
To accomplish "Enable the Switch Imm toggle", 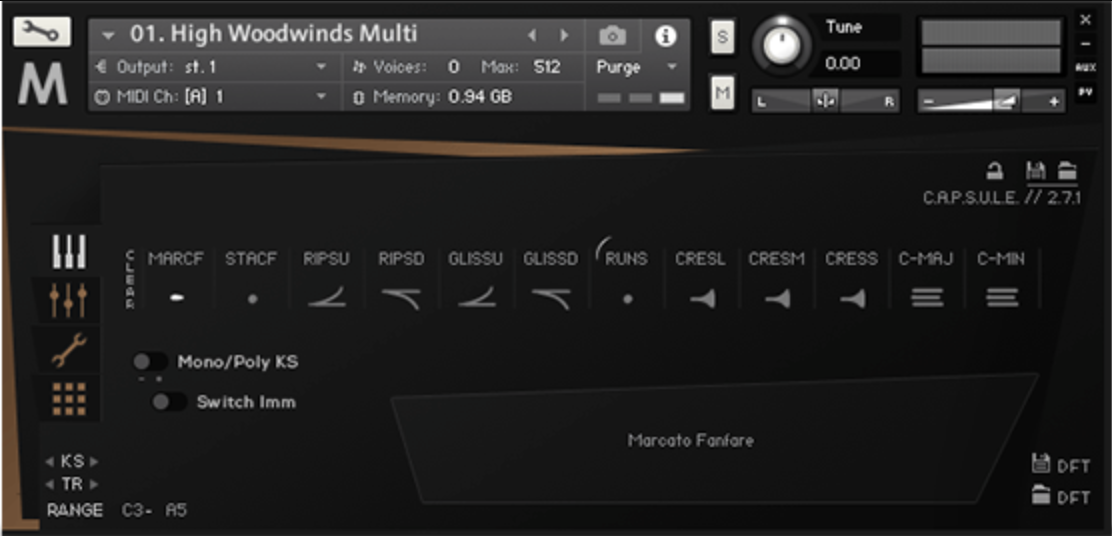I will point(169,402).
